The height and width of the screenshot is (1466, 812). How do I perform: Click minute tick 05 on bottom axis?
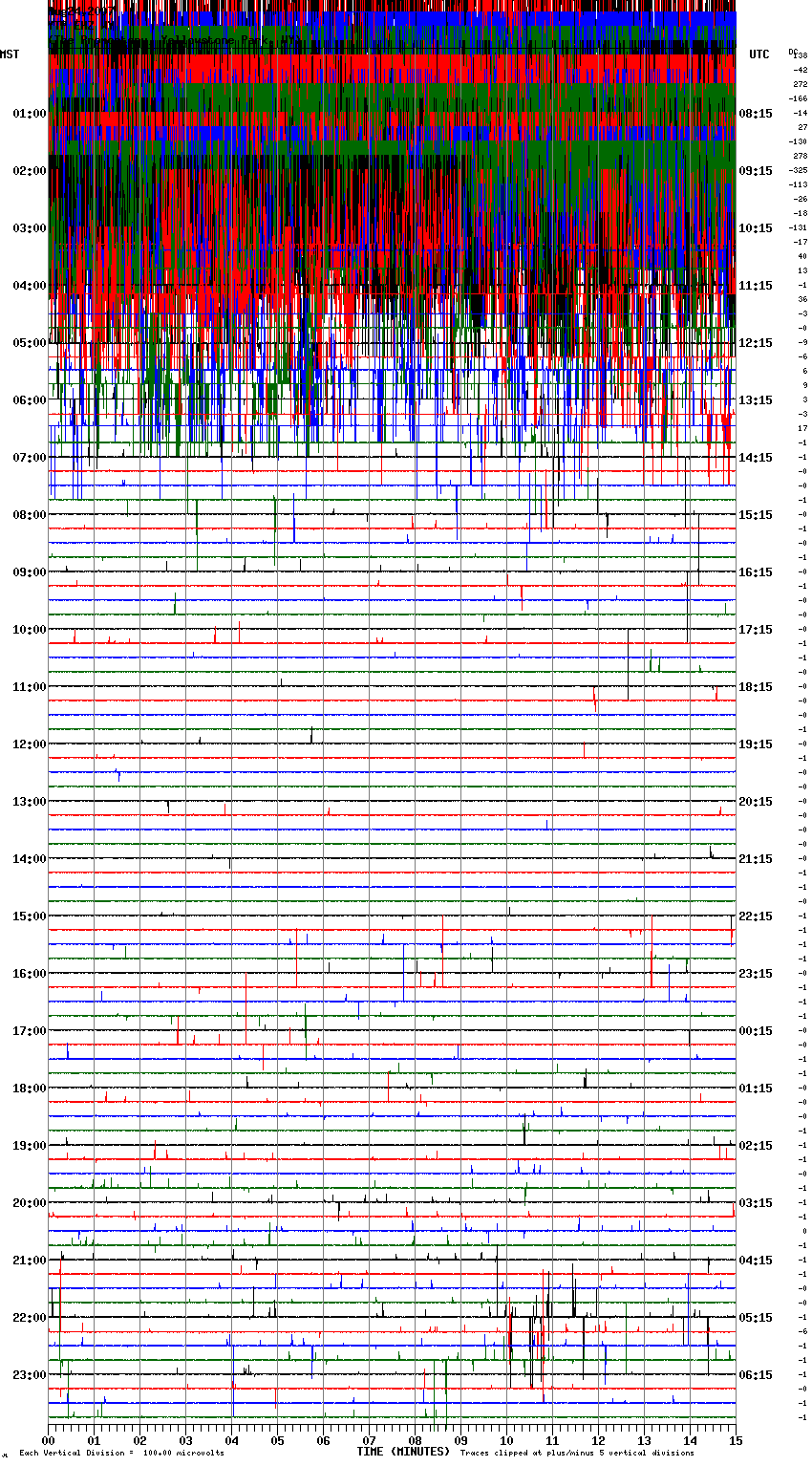pyautogui.click(x=277, y=1440)
